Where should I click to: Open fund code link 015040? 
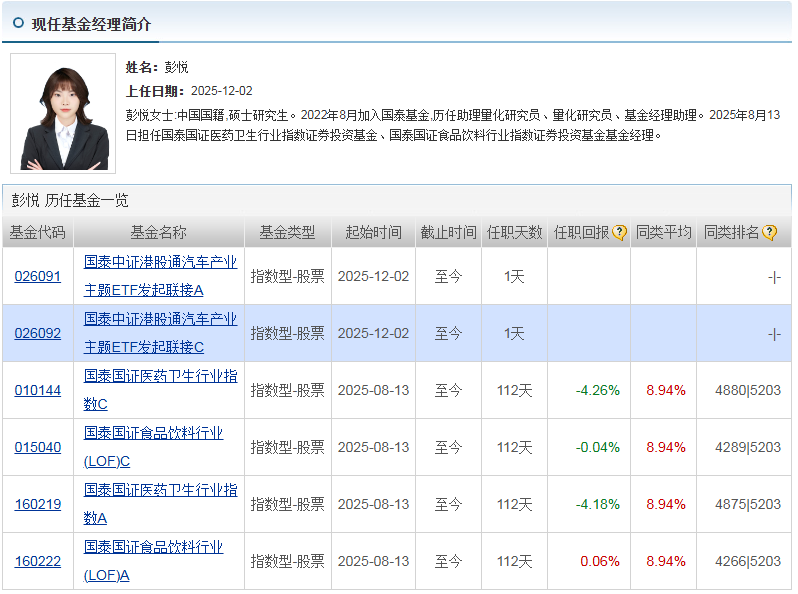coord(38,447)
